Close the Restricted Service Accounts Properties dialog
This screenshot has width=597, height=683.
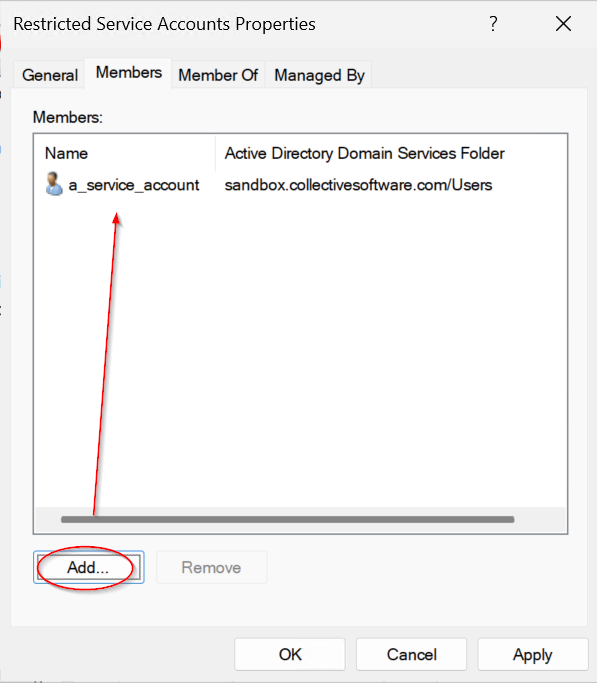tap(563, 24)
